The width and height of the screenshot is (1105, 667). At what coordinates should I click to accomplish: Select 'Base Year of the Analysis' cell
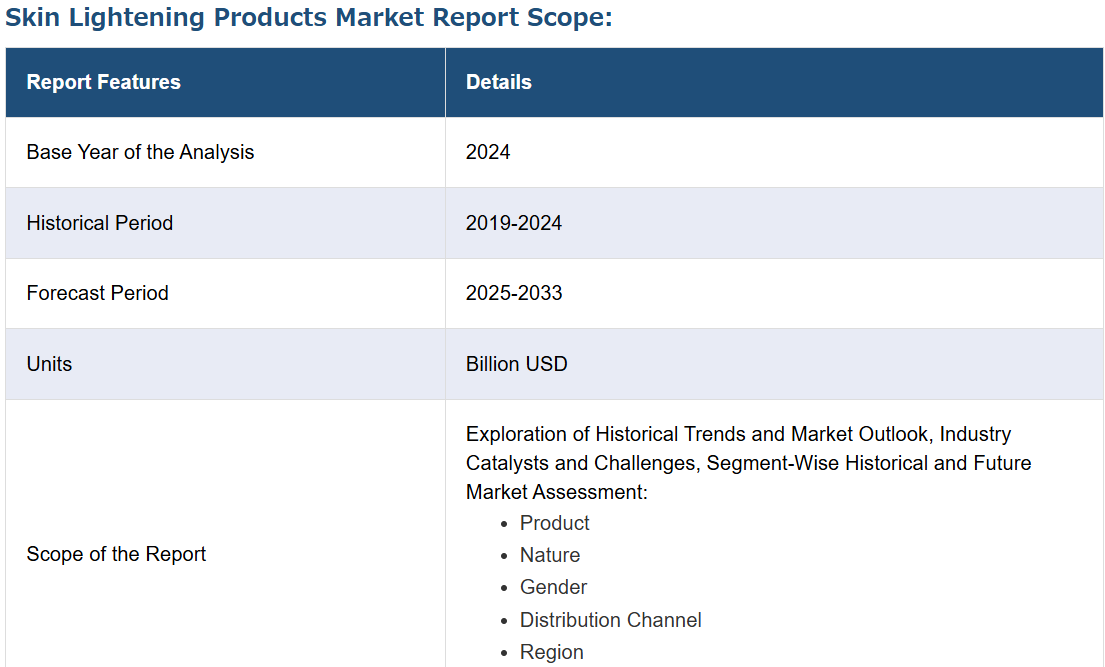pos(226,152)
